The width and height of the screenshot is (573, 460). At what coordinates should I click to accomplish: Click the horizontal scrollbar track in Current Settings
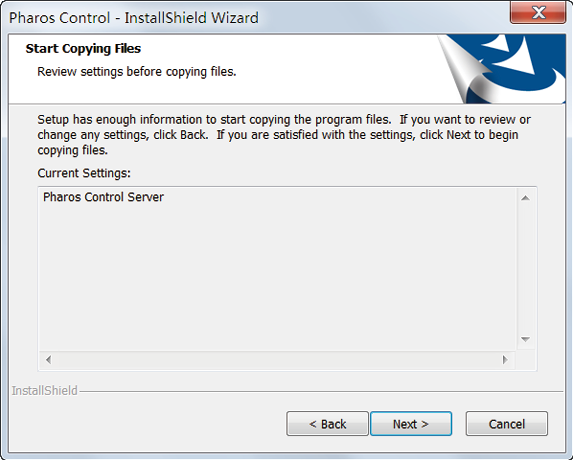277,360
